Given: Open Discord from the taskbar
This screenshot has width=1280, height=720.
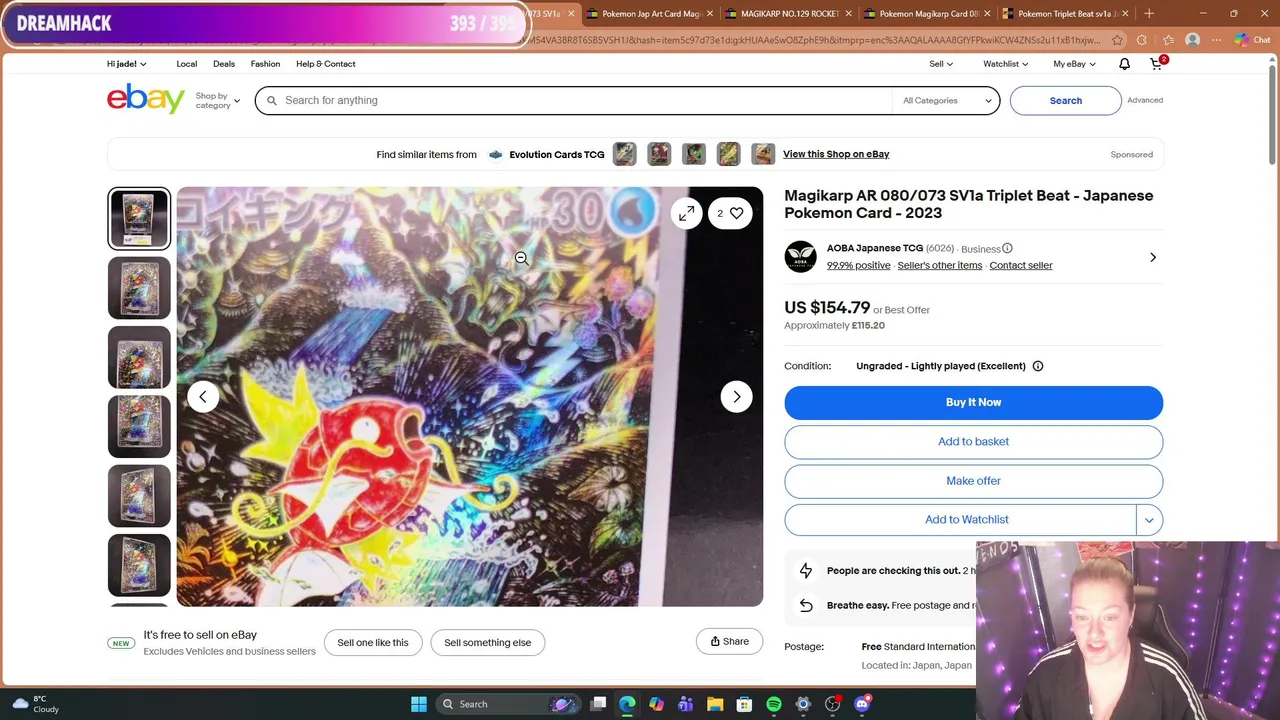Looking at the screenshot, I should click(862, 704).
